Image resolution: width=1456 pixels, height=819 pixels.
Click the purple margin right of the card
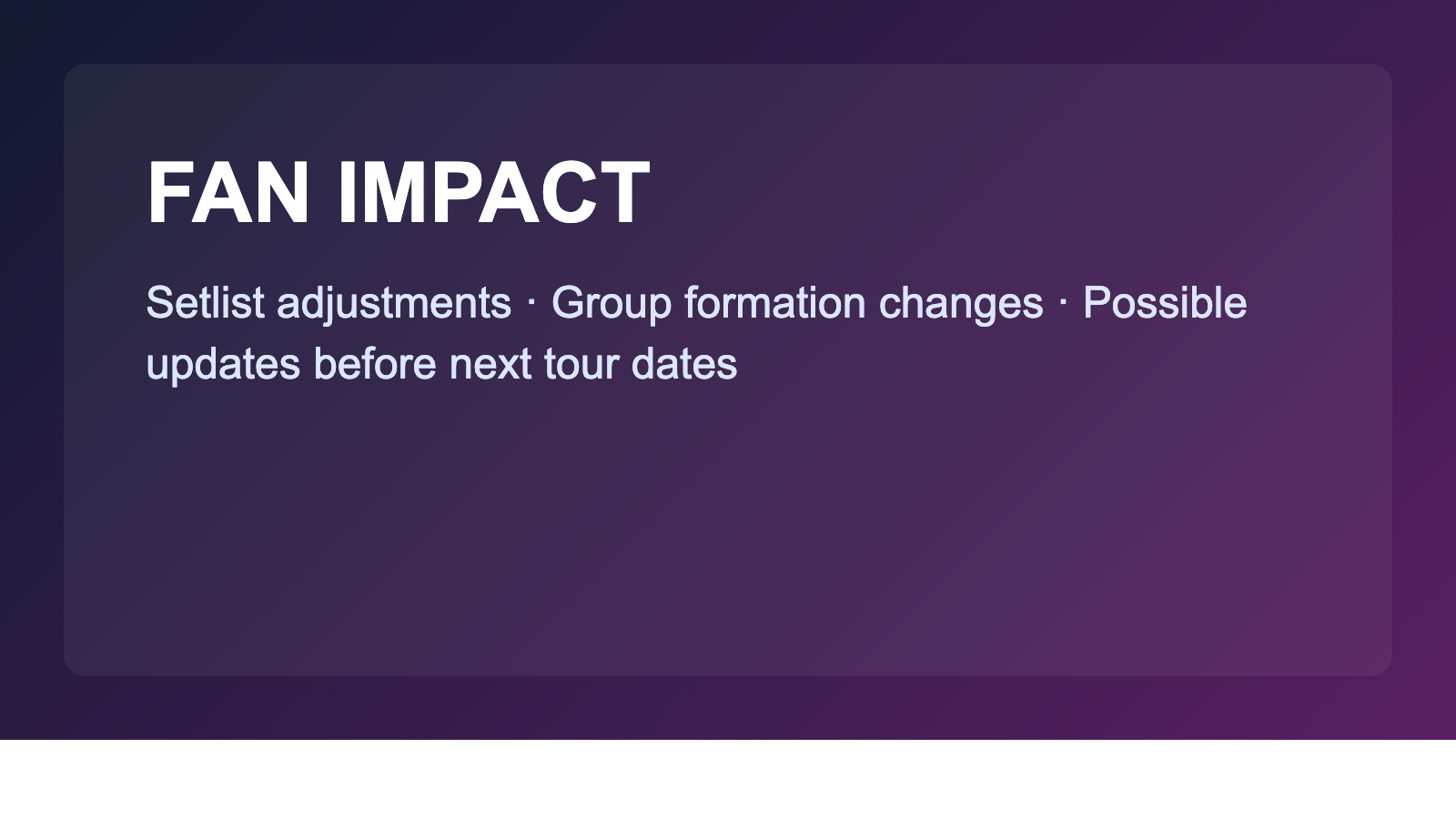pyautogui.click(x=1424, y=364)
